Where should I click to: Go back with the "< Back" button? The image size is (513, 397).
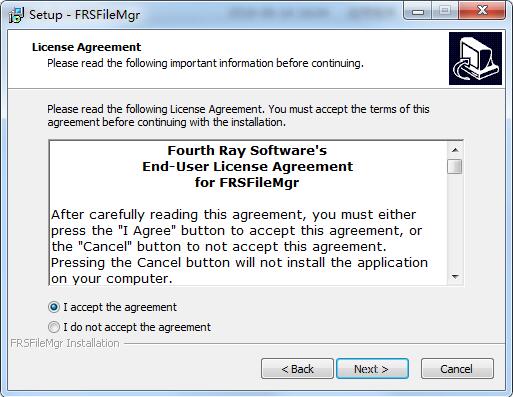point(297,369)
